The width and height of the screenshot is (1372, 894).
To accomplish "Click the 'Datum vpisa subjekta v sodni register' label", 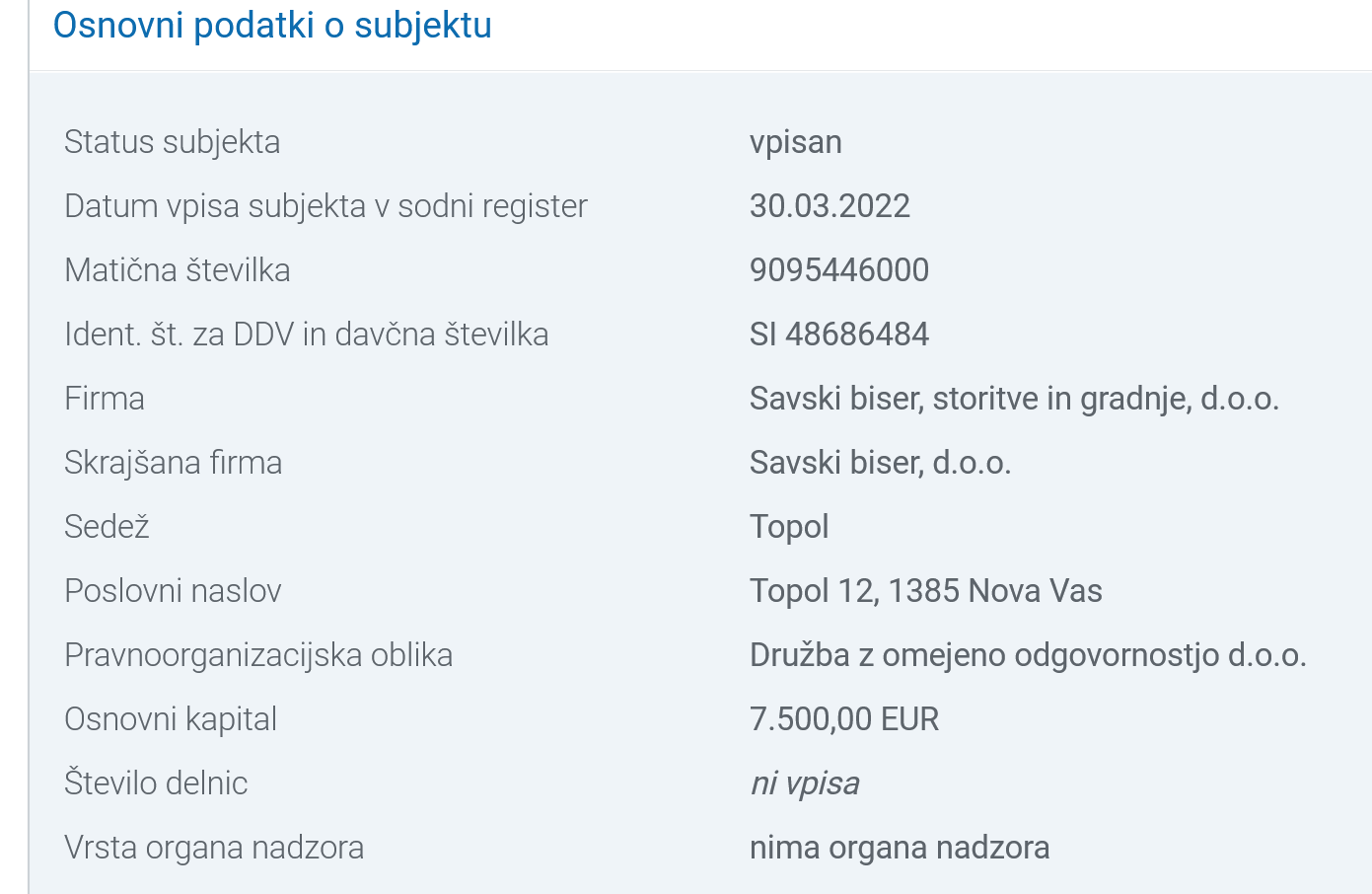I will pos(325,206).
